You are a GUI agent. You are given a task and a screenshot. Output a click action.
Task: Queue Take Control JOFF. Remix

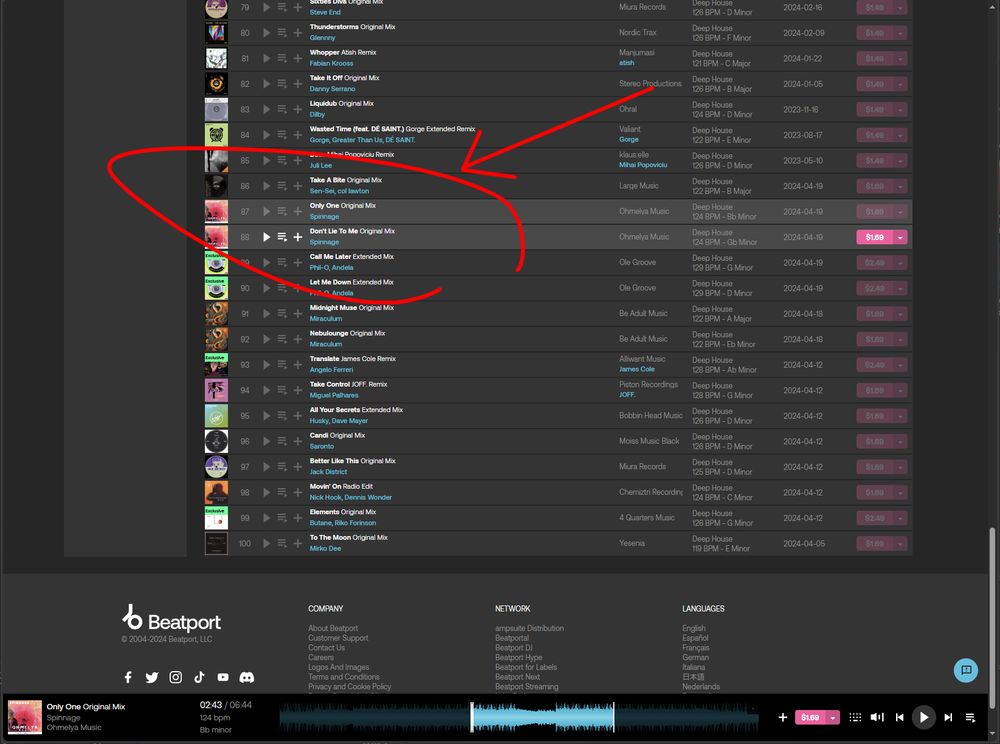[x=282, y=390]
